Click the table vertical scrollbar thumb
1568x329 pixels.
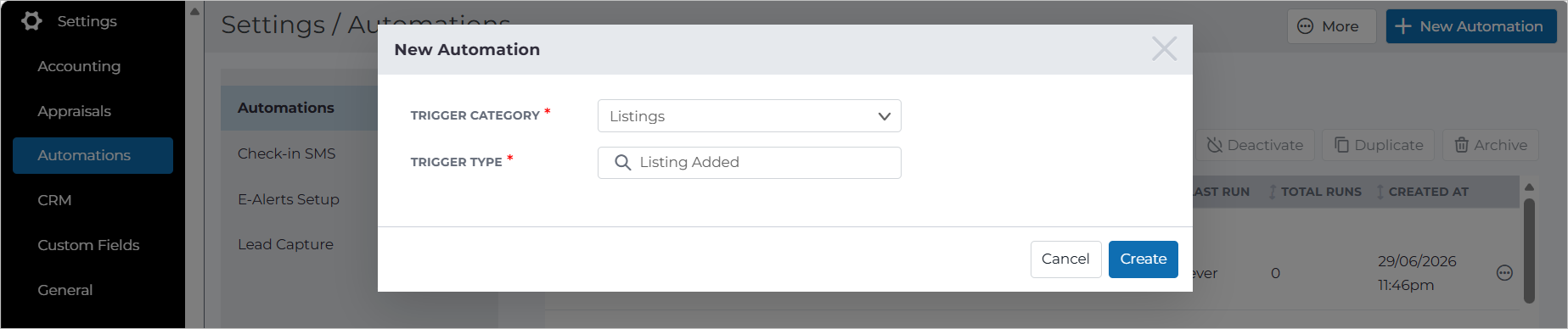(1529, 251)
